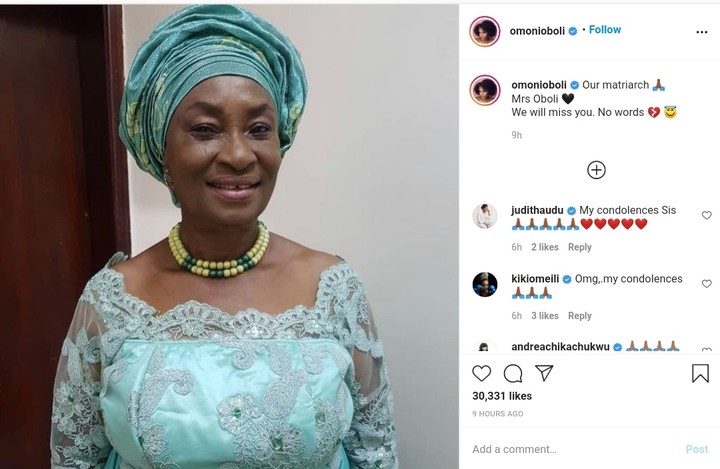Open andreachikachukwu's profile avatar
720x469 pixels.
coord(485,348)
